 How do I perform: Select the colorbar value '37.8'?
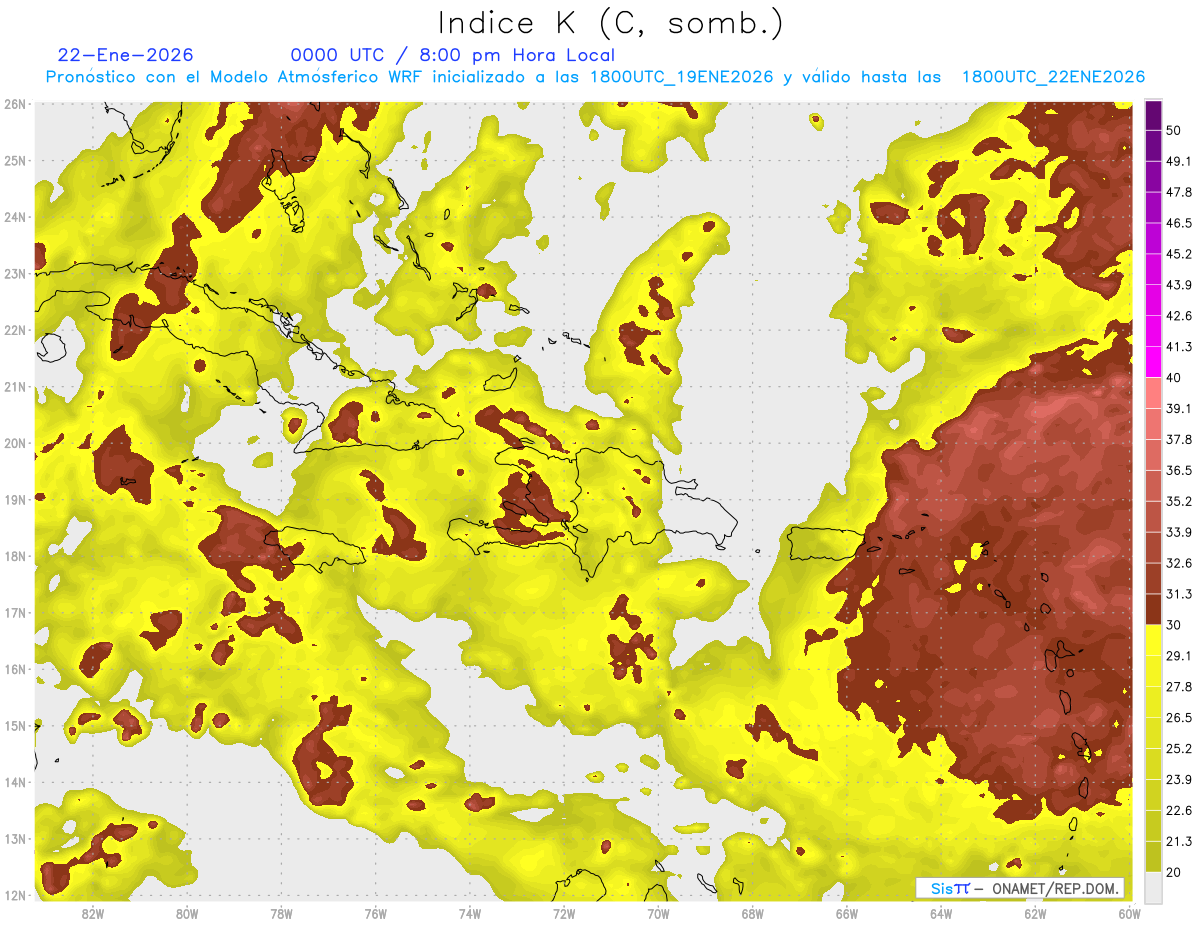pyautogui.click(x=1179, y=439)
